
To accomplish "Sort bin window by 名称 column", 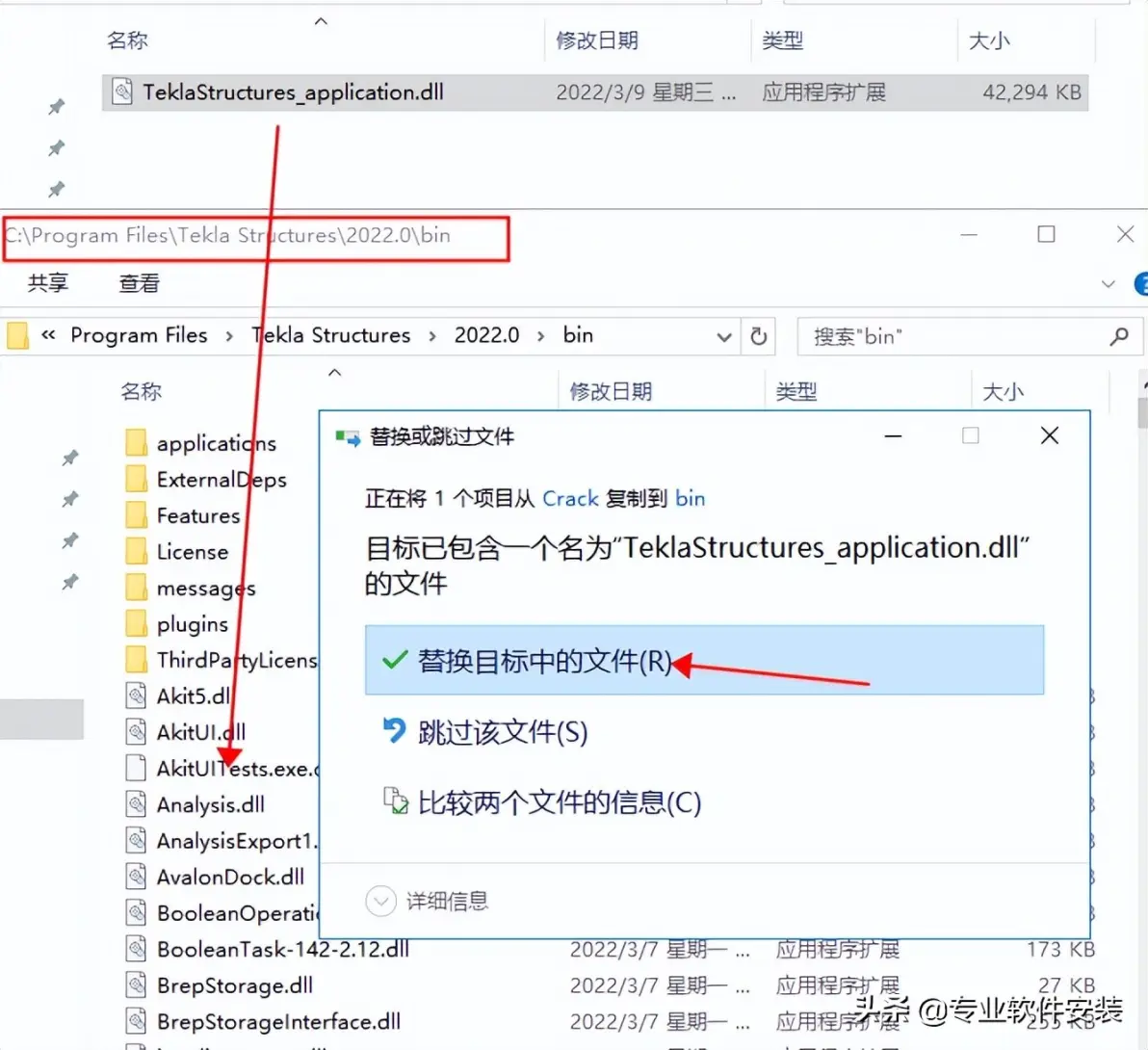I will [141, 392].
